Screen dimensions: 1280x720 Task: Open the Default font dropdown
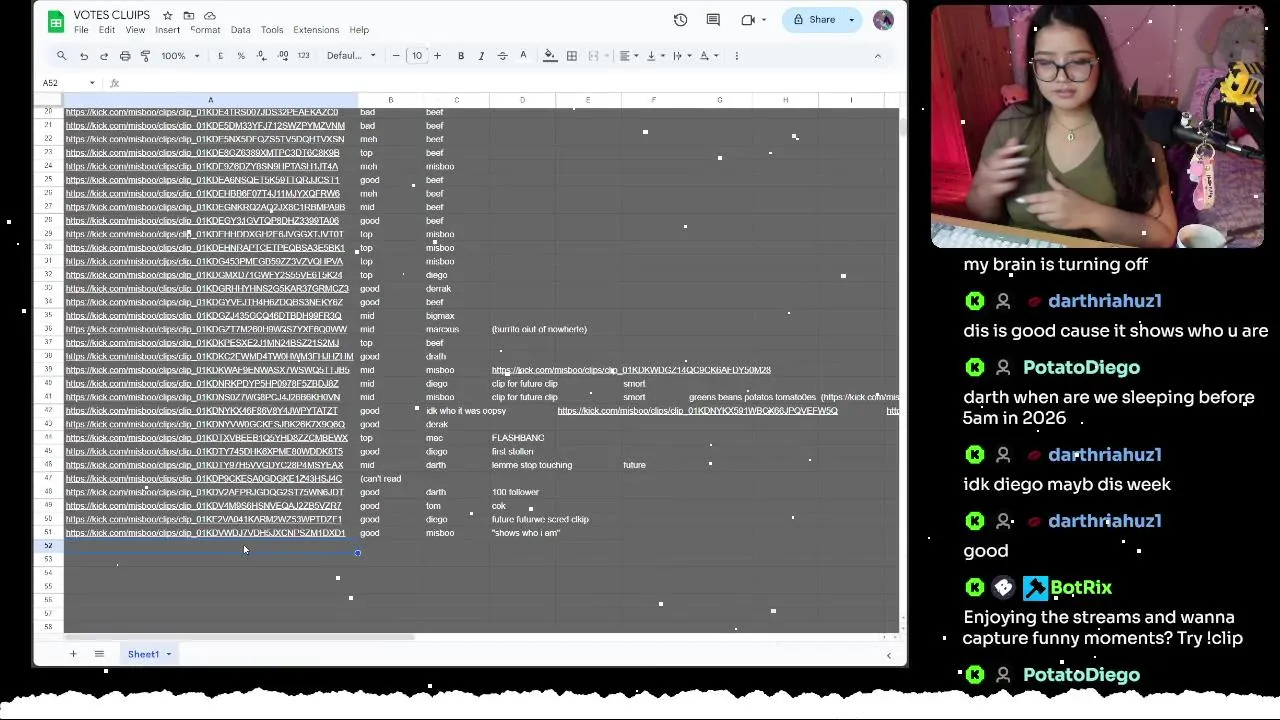click(351, 56)
